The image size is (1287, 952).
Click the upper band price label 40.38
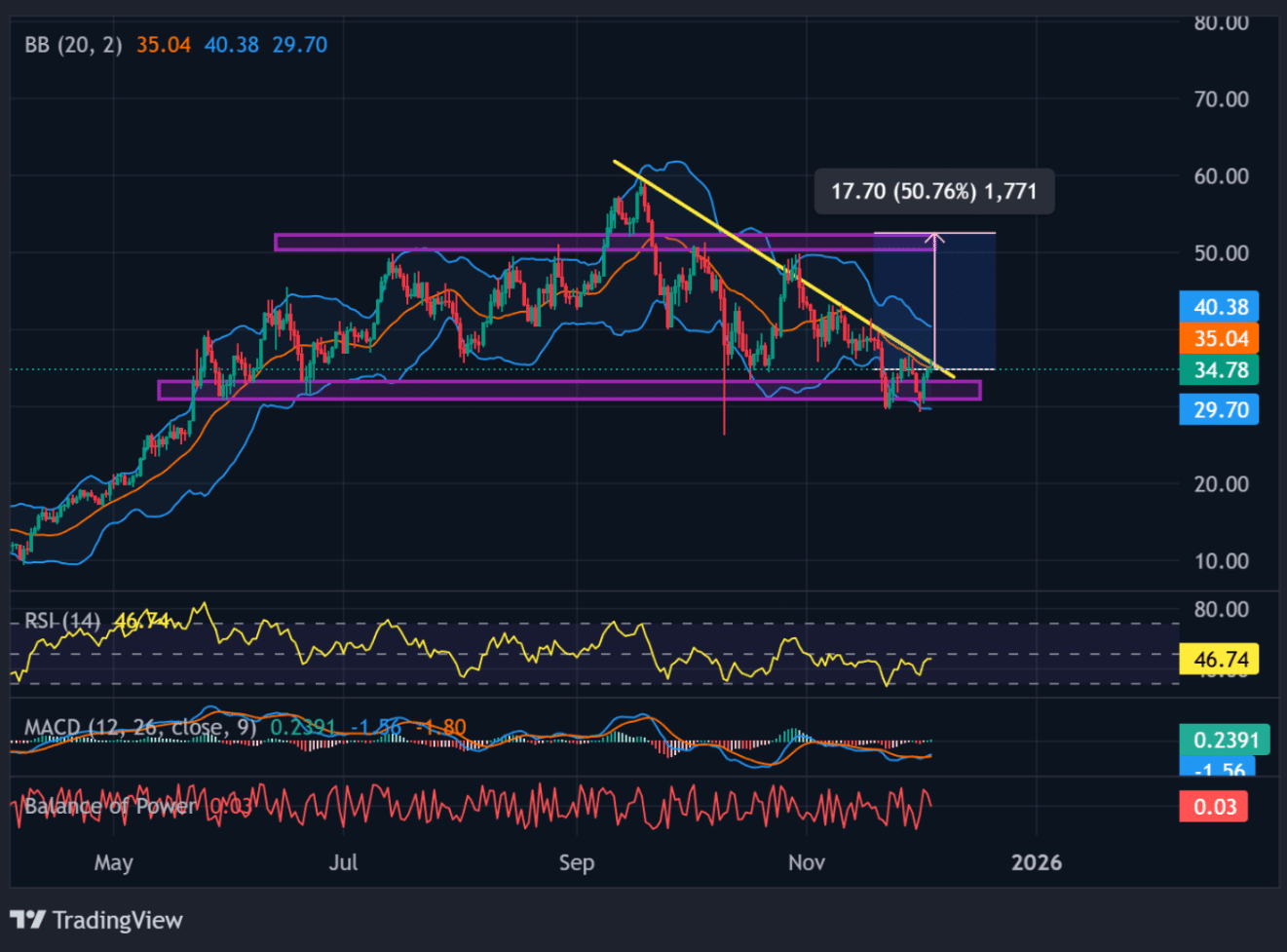1219,307
